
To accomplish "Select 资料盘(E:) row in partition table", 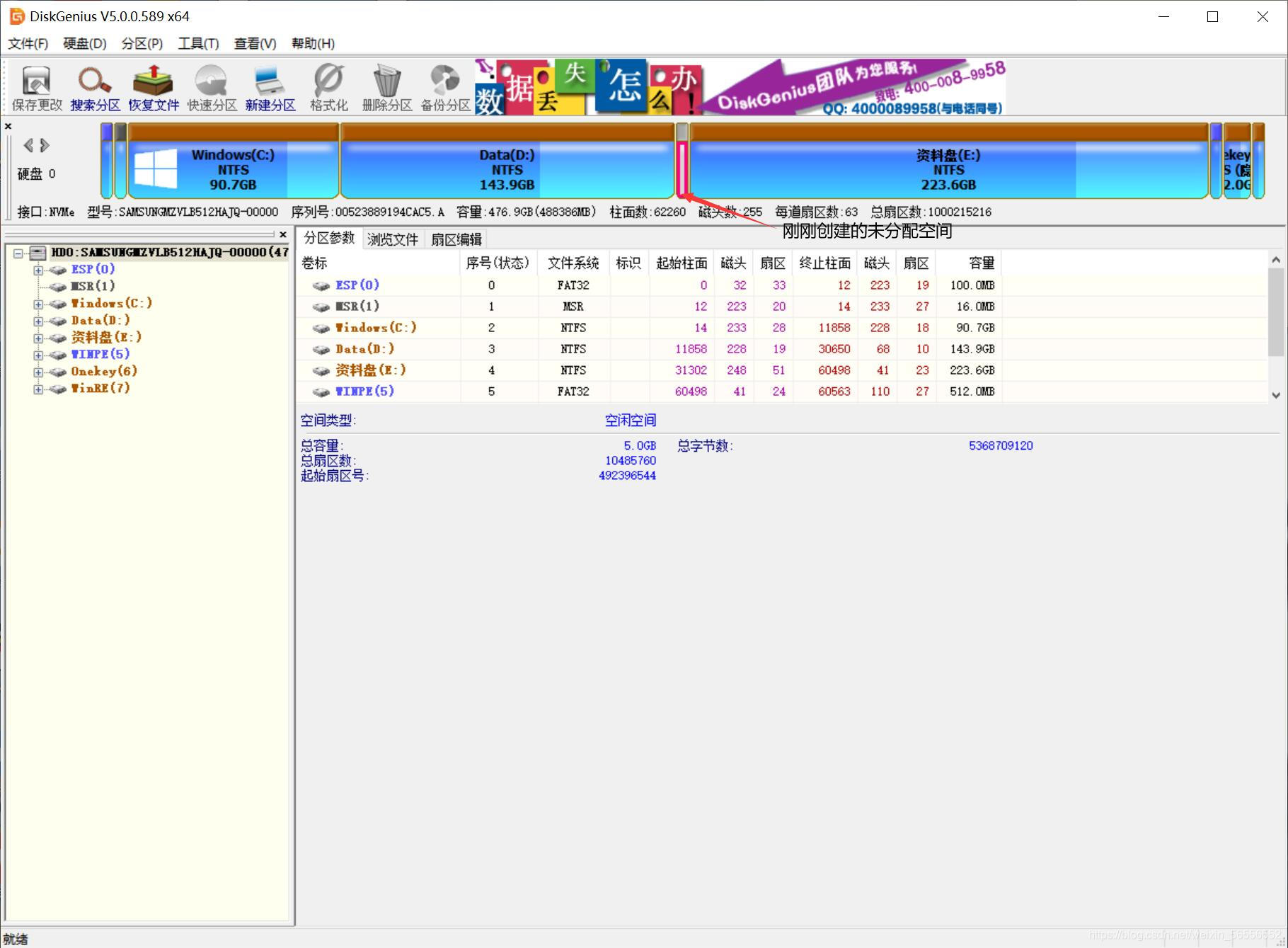I will click(650, 370).
